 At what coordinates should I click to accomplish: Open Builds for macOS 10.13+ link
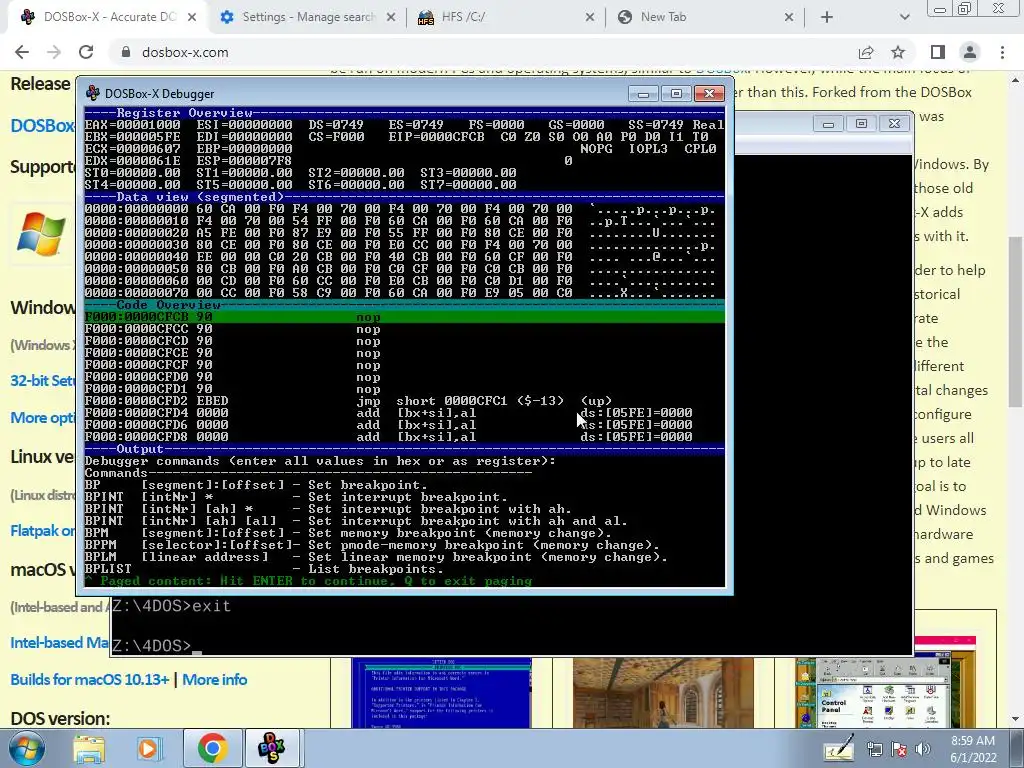pos(89,679)
